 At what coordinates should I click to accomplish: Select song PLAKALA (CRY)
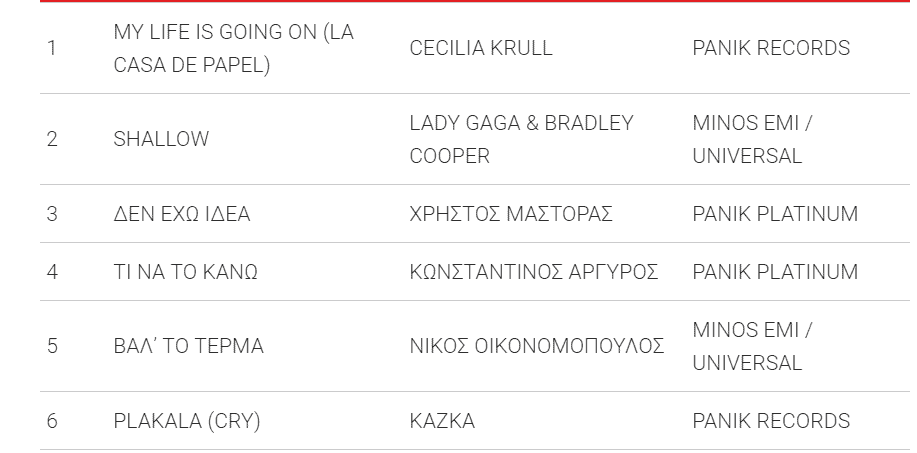pyautogui.click(x=187, y=421)
